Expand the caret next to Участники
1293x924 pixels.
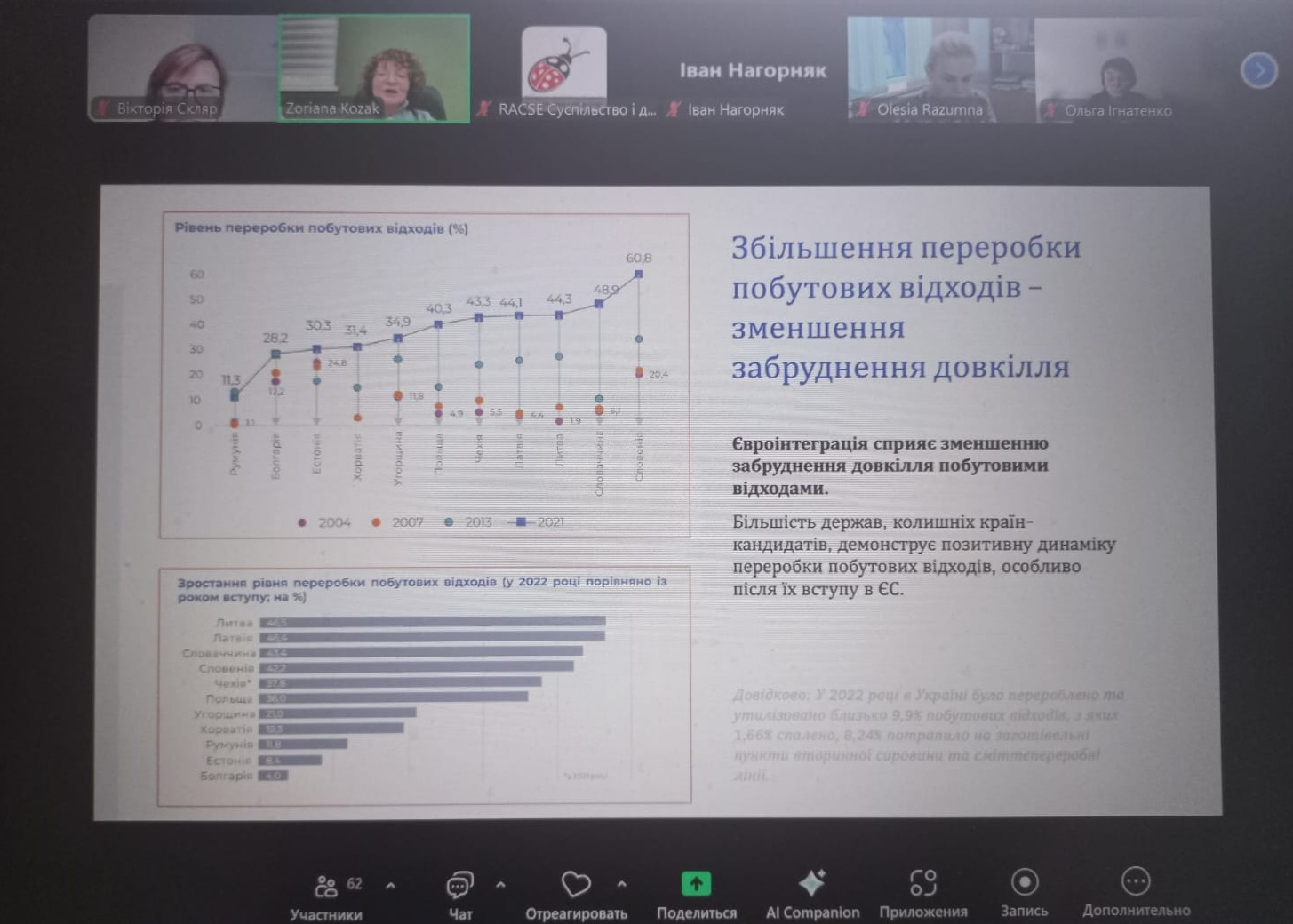pyautogui.click(x=390, y=885)
